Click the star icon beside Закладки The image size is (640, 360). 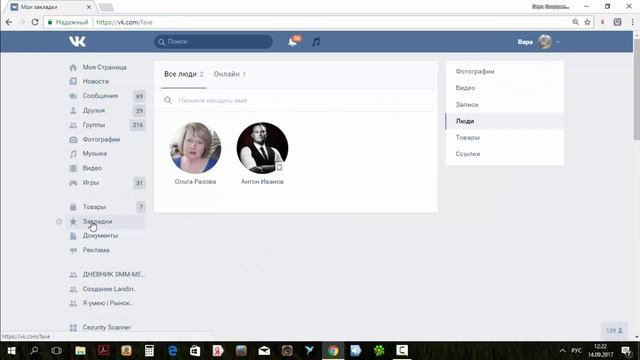(73, 221)
